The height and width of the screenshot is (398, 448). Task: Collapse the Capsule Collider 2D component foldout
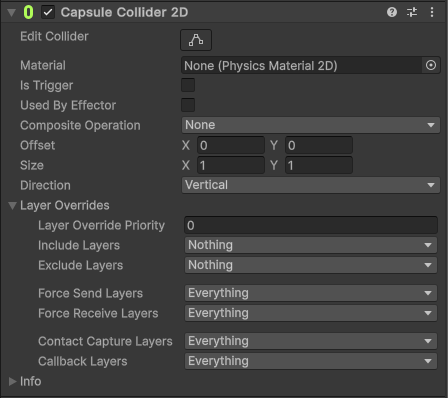click(12, 13)
